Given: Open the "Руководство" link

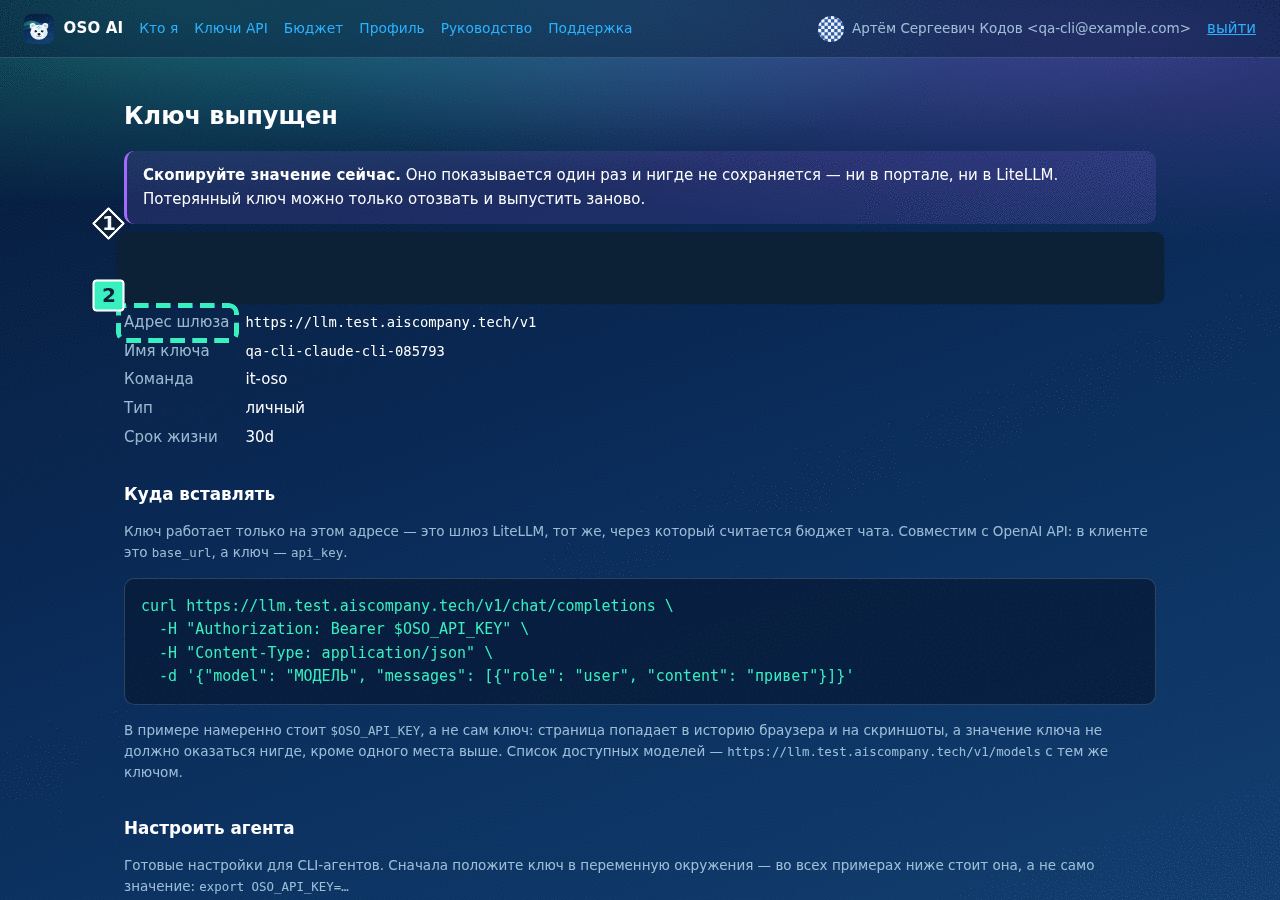Looking at the screenshot, I should coord(486,28).
